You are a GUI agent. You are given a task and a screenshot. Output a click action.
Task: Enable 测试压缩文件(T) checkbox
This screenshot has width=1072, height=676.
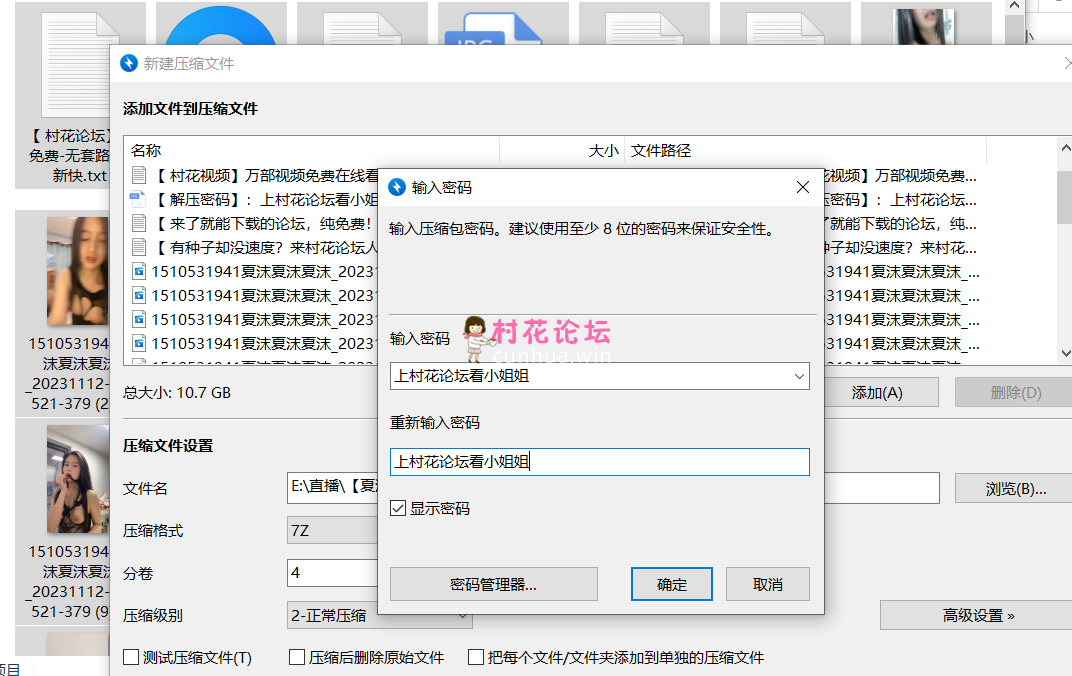click(131, 657)
